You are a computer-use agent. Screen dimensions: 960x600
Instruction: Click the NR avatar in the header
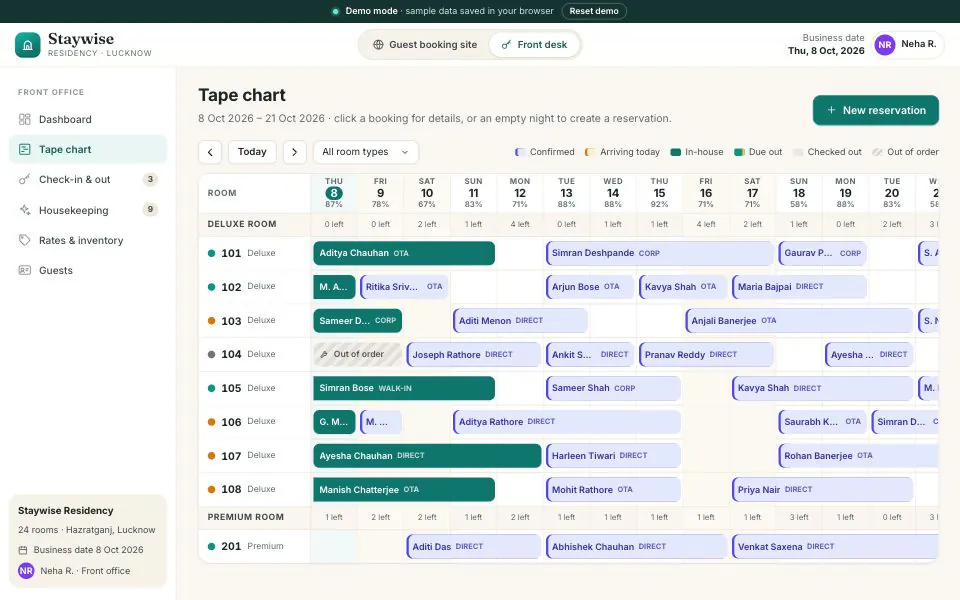pyautogui.click(x=885, y=45)
